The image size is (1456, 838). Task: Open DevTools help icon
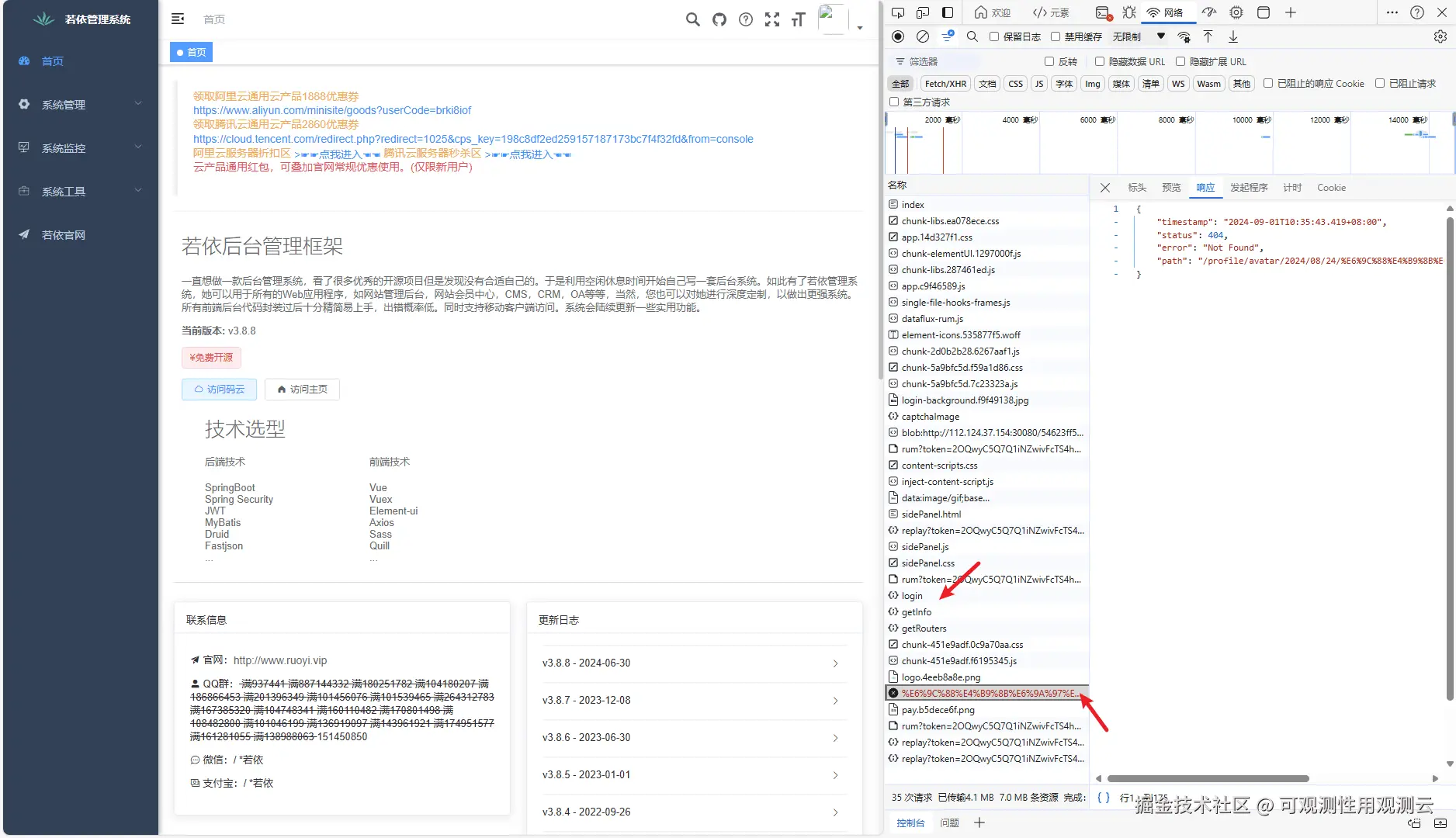(1417, 12)
